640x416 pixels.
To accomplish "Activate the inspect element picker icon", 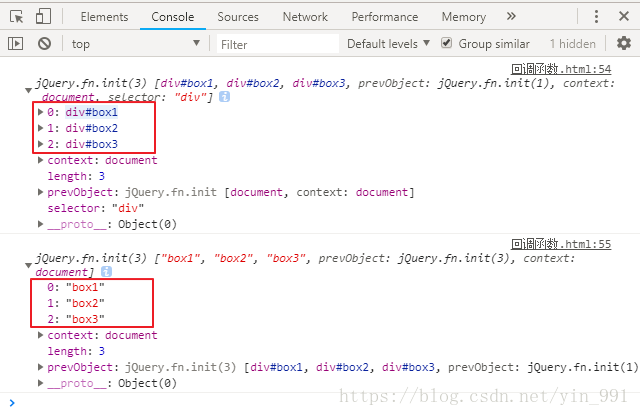I will 16,17.
